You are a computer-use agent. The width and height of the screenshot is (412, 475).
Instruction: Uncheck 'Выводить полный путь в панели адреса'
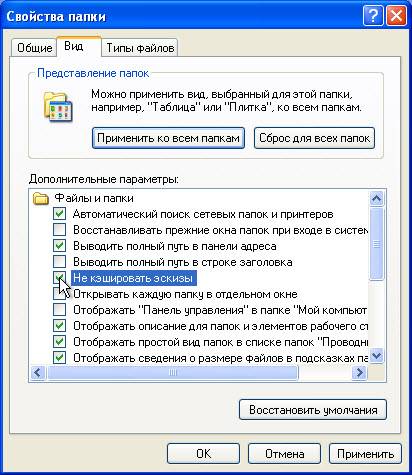(59, 246)
